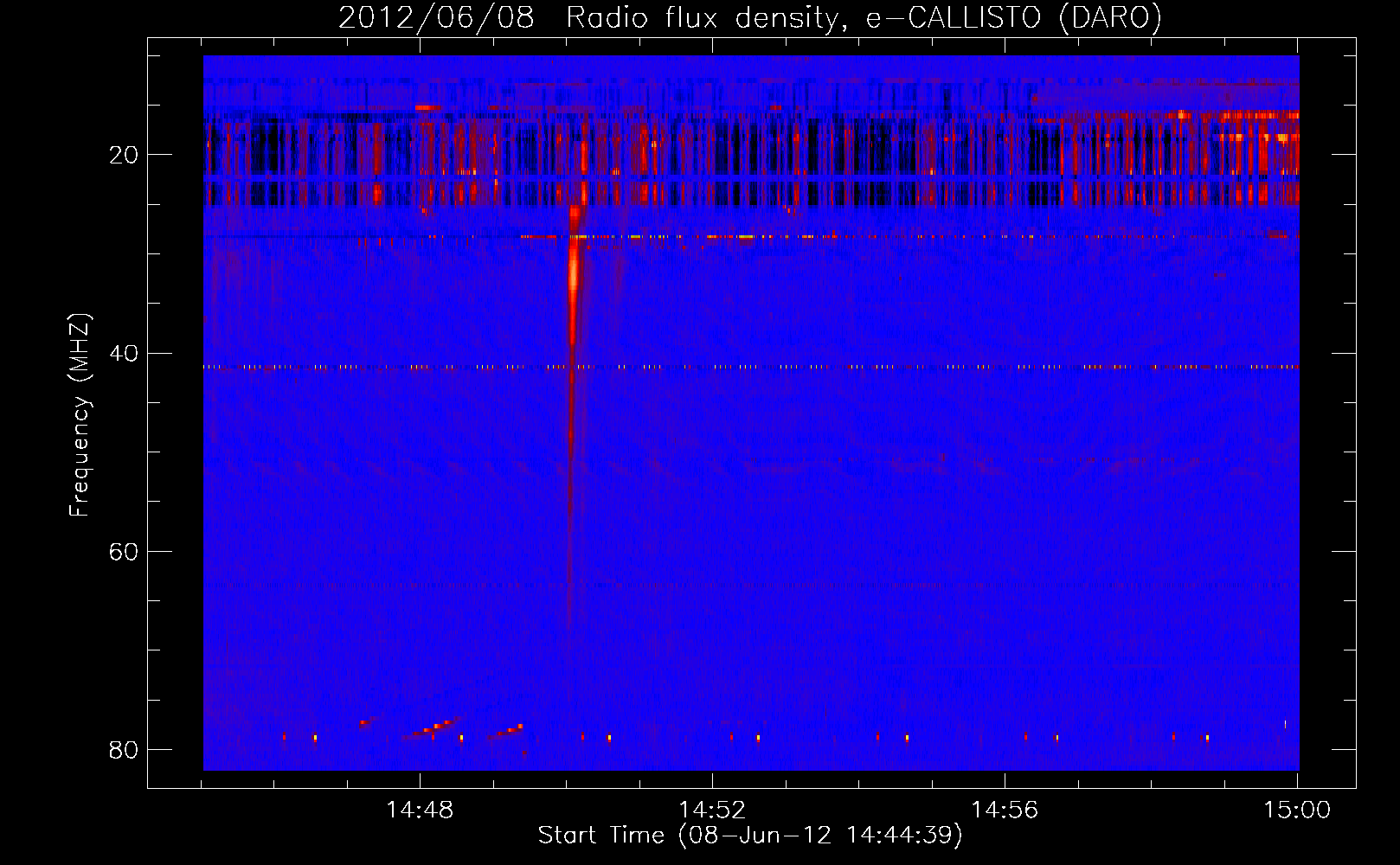
Task: Click the 80 MHz frequency tick label
Action: tap(124, 749)
